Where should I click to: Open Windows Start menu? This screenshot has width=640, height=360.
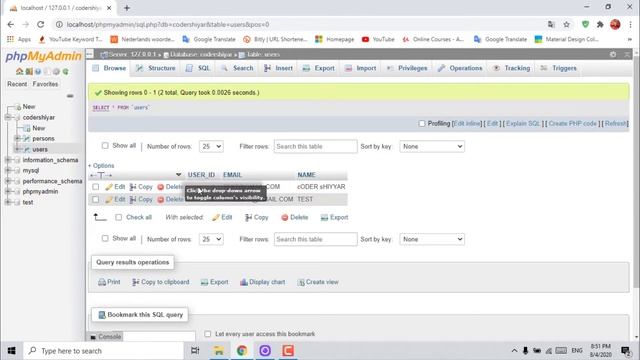pyautogui.click(x=11, y=351)
